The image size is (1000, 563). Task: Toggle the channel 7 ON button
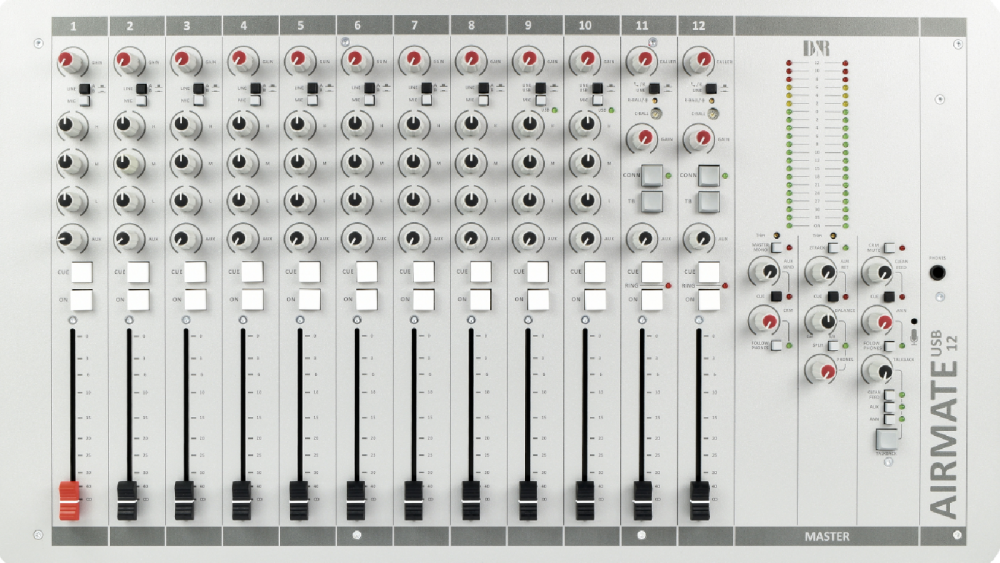(423, 300)
